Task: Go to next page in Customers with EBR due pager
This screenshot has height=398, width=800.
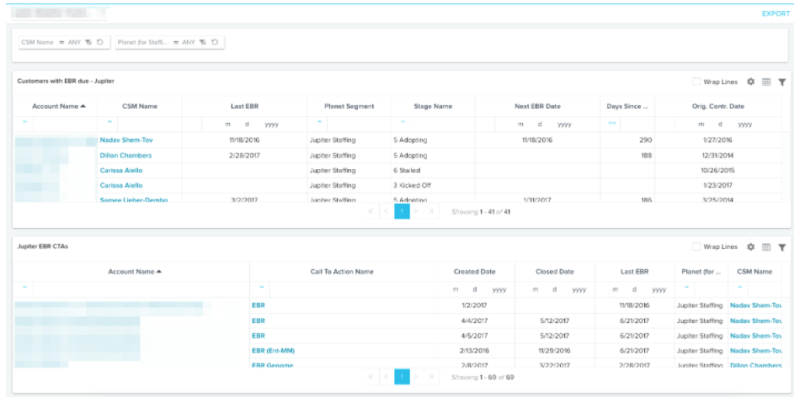Action: (x=417, y=211)
